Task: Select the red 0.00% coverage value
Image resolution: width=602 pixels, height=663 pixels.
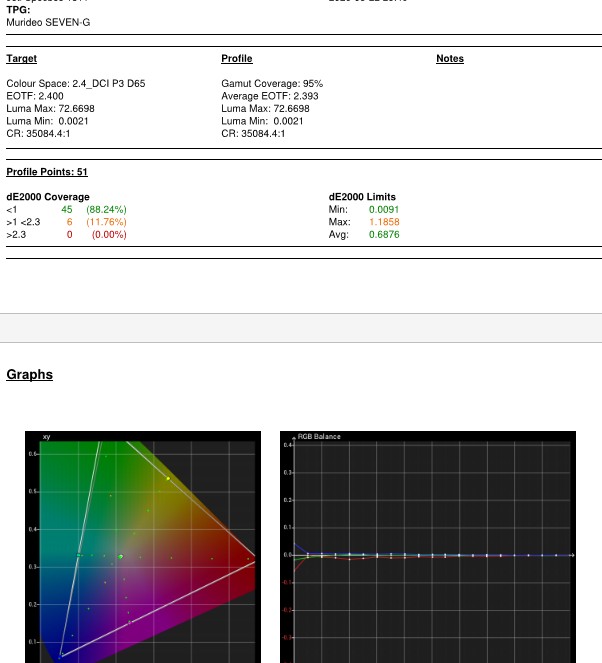Action: 109,235
